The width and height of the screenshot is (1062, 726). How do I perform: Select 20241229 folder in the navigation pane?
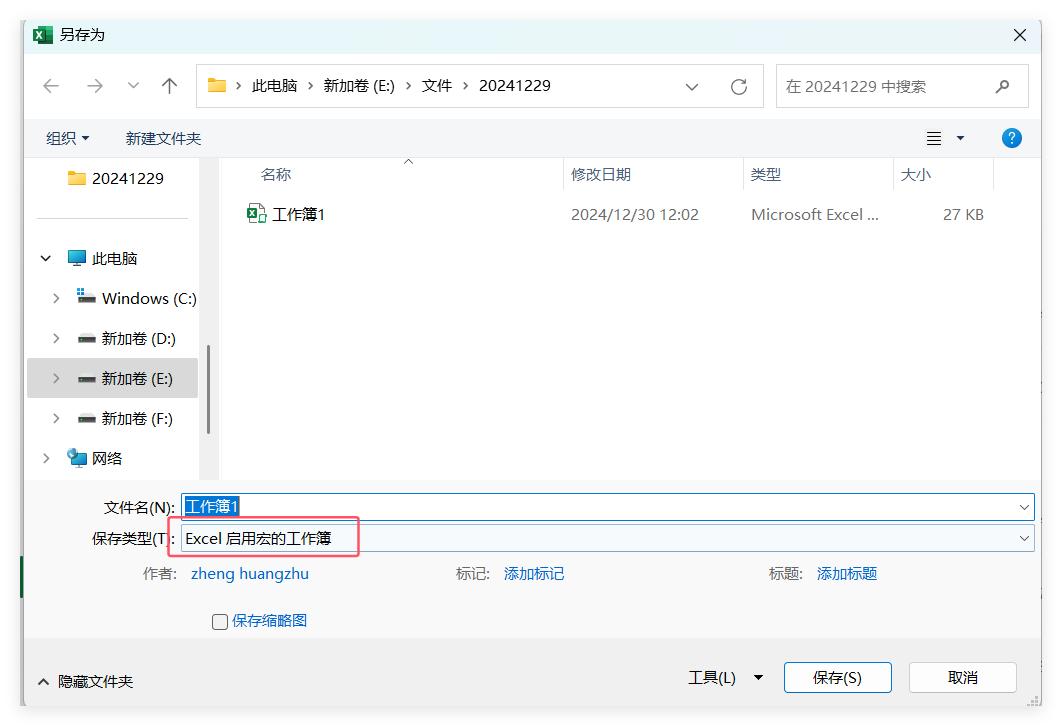point(116,178)
